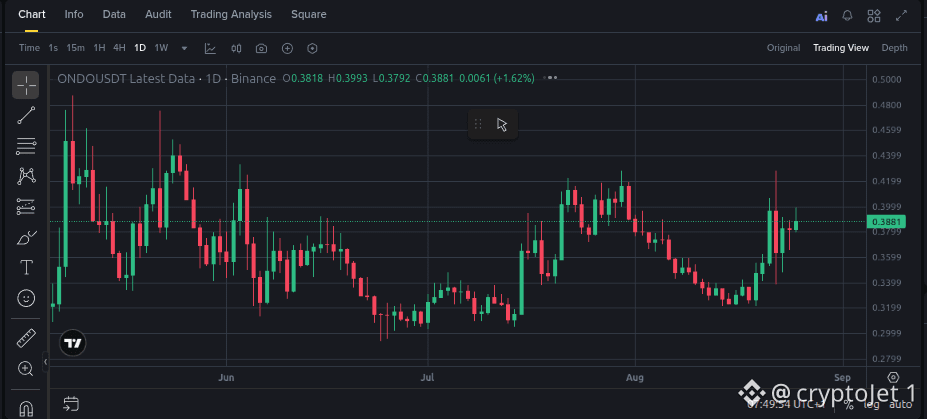Click the Sep label on time axis
927x419 pixels.
click(x=842, y=377)
